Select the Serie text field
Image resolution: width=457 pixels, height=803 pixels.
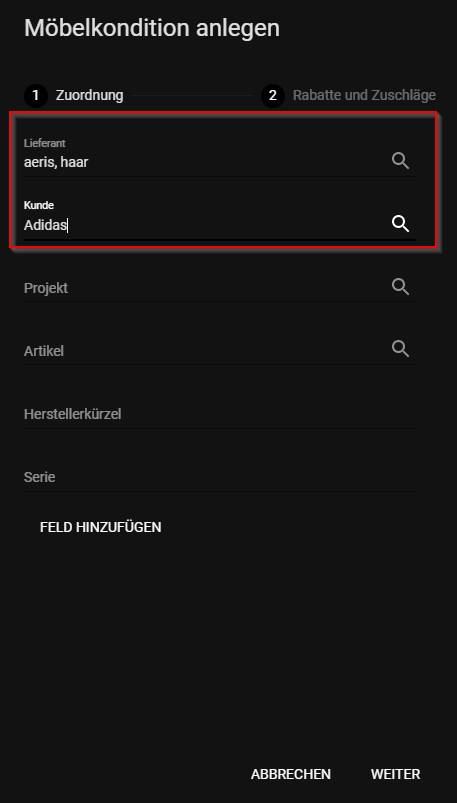click(x=220, y=477)
